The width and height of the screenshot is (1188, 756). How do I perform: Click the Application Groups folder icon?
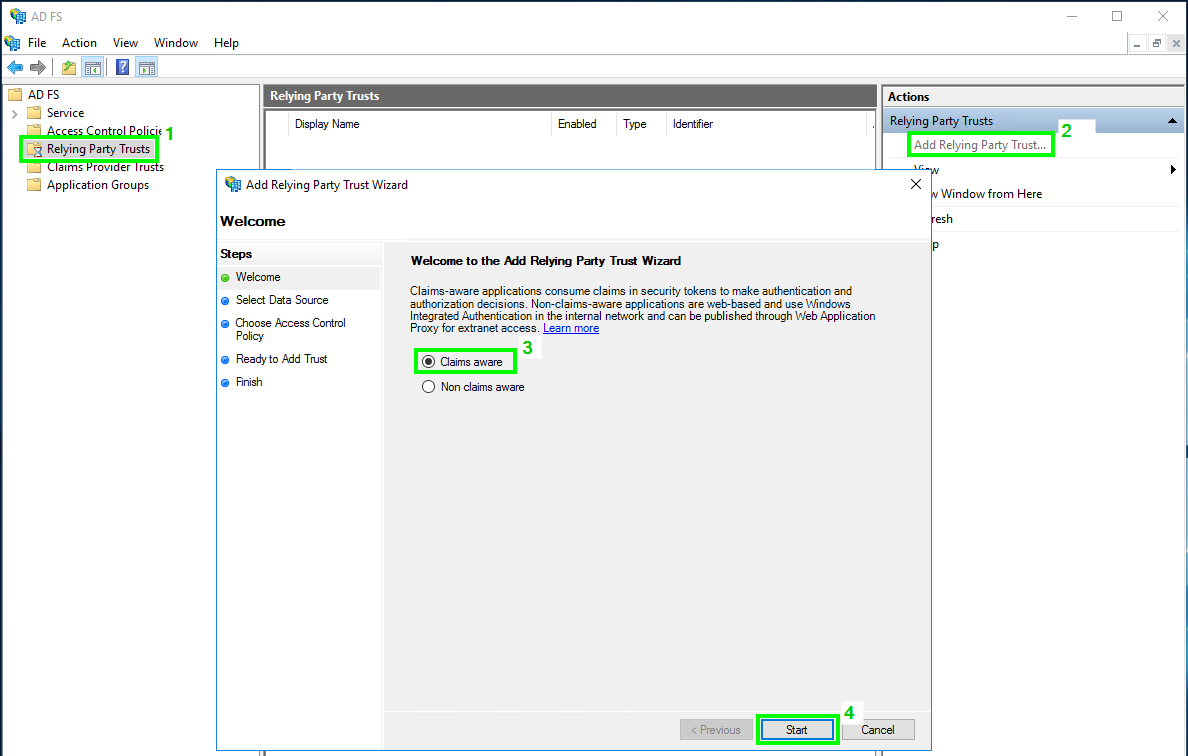(35, 185)
